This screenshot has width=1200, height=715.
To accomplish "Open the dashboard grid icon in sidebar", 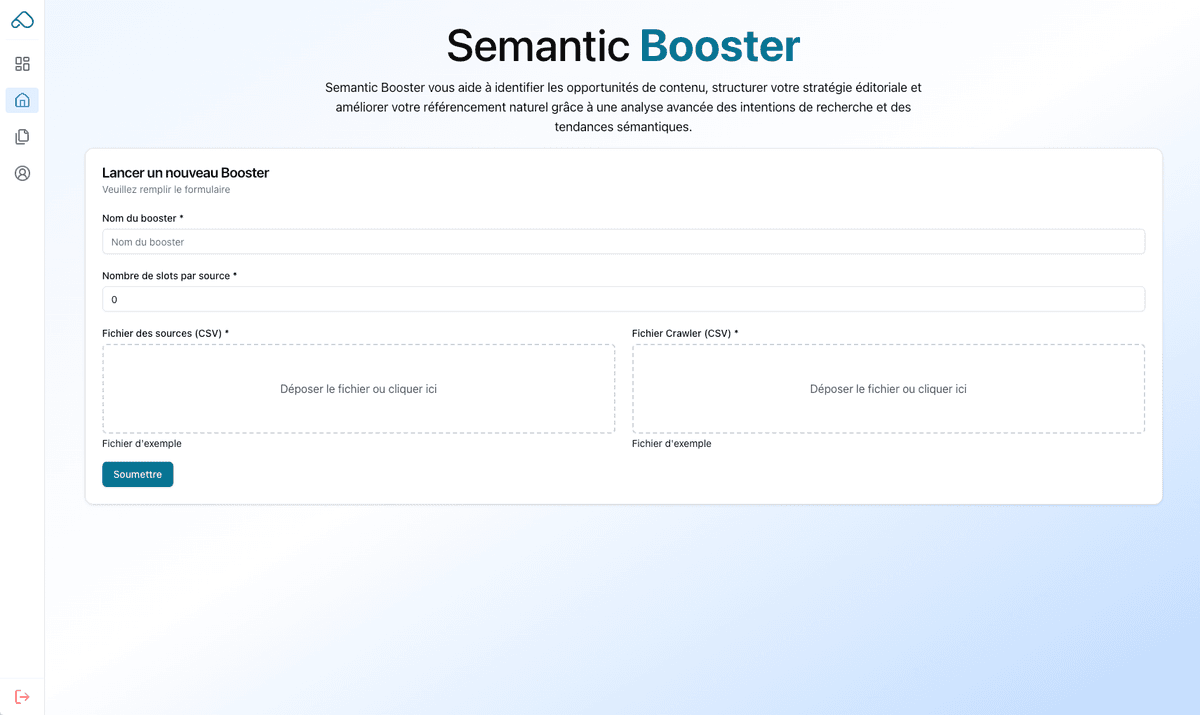I will click(x=22, y=63).
